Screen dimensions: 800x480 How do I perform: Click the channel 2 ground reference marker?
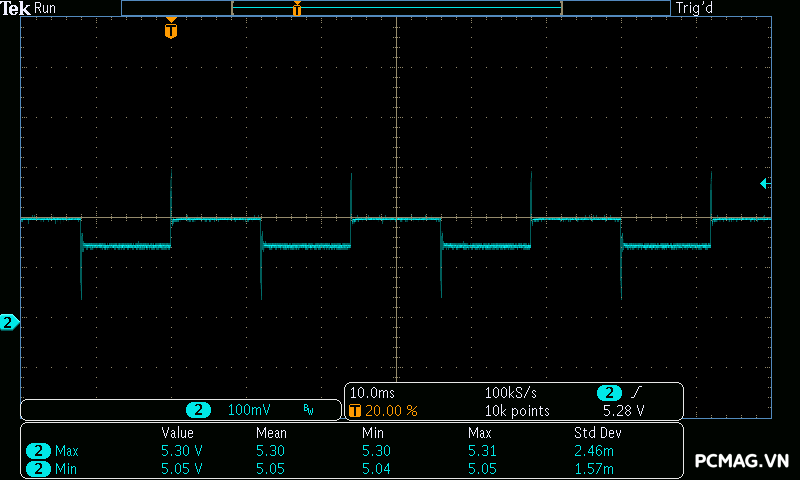(9, 322)
